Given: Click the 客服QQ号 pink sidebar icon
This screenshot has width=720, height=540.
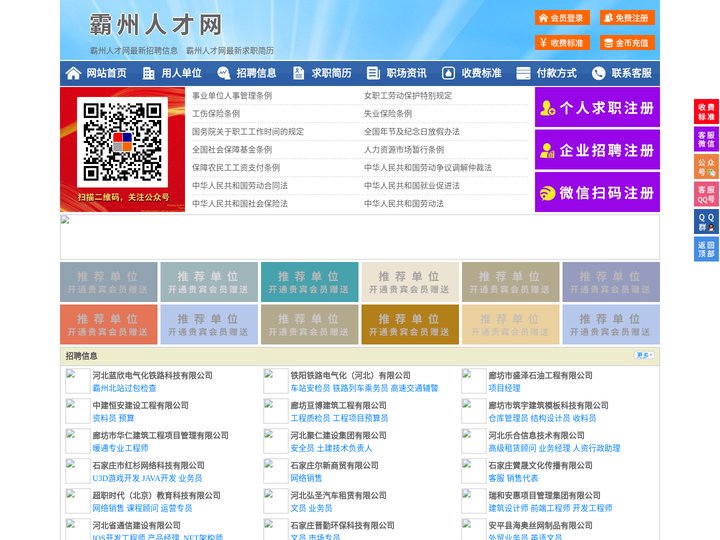Looking at the screenshot, I should click(x=706, y=194).
